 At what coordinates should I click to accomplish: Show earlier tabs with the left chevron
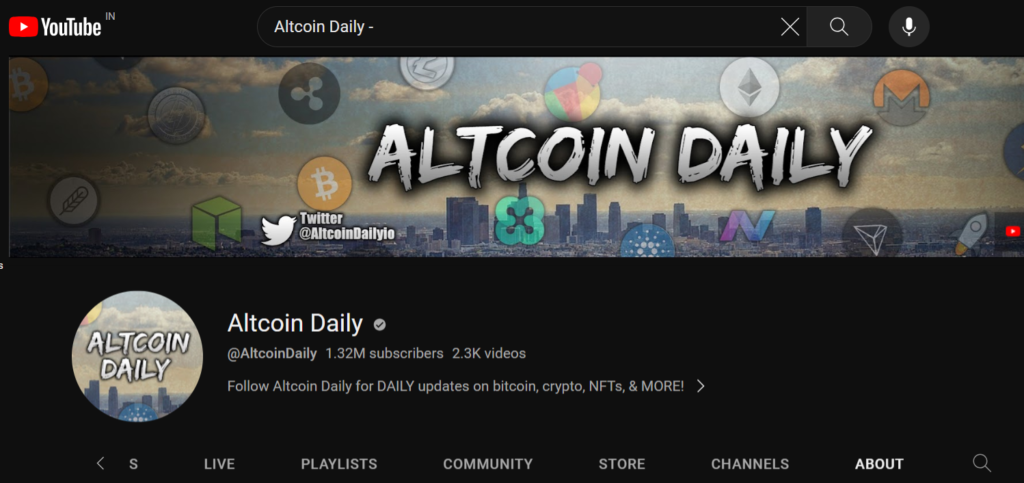tap(100, 463)
